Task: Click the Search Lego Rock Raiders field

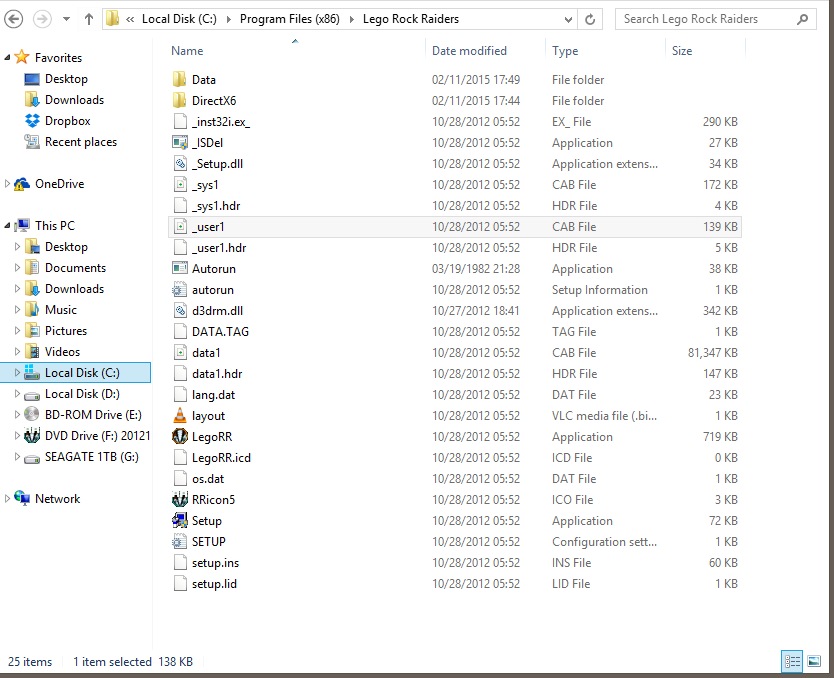Action: (715, 19)
